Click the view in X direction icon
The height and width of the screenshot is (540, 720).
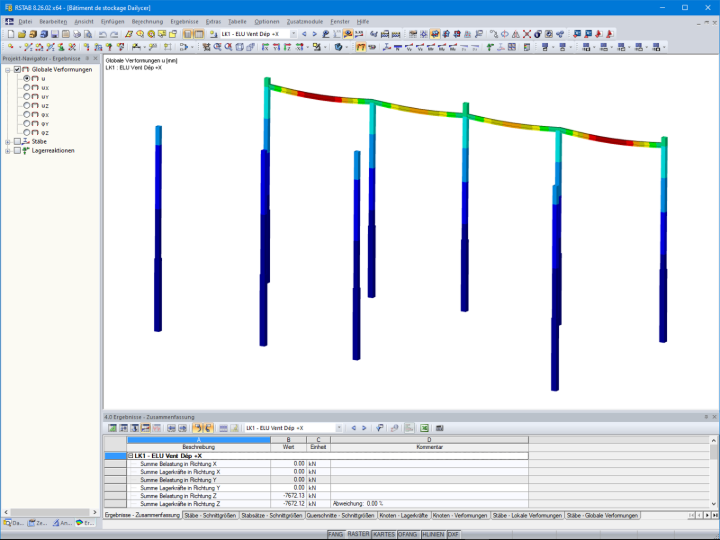pos(265,47)
